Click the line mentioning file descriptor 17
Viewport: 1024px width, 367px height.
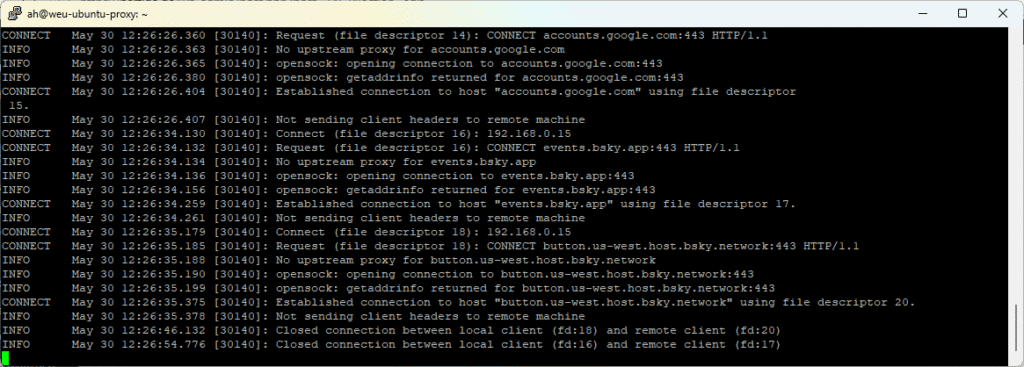(399, 204)
